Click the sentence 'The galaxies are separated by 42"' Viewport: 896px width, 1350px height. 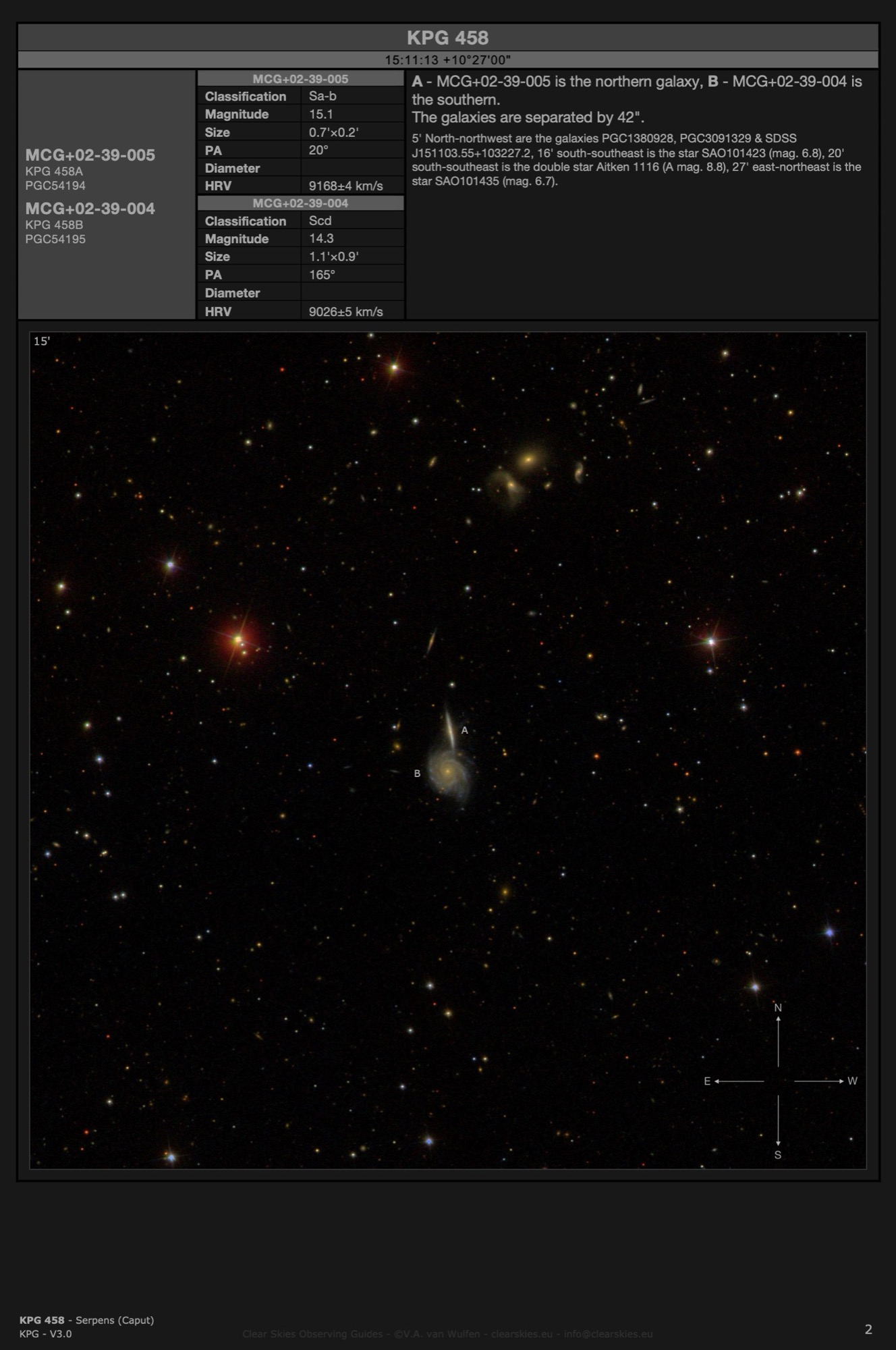(x=528, y=117)
